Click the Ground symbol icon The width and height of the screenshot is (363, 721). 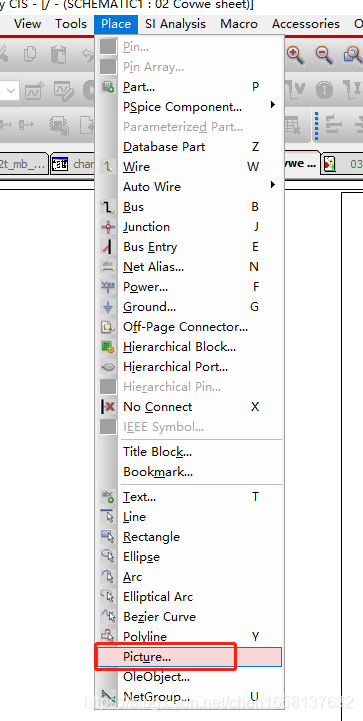108,307
